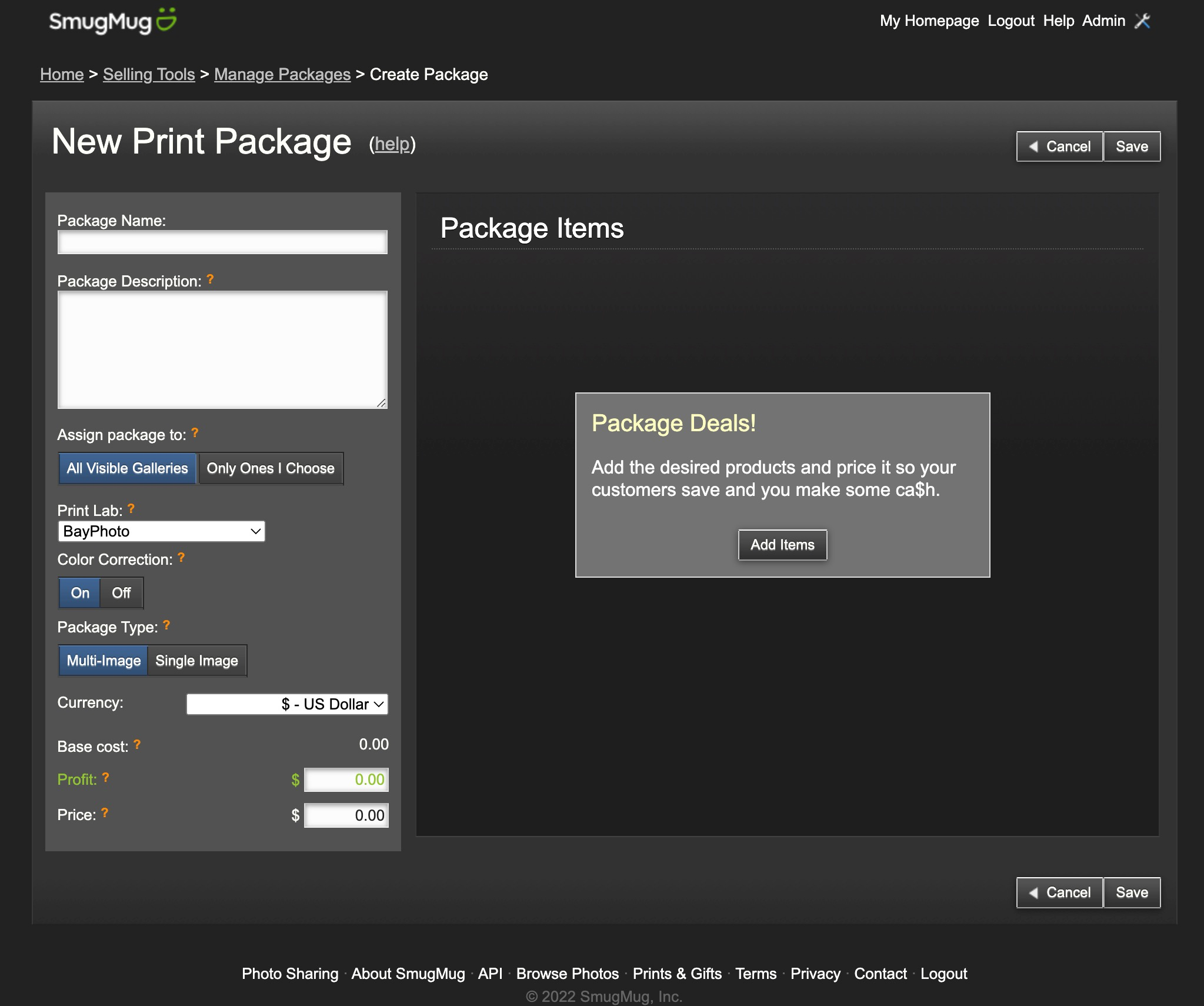Show help for Assign package to question mark
Image resolution: width=1204 pixels, height=1006 pixels.
coord(195,433)
